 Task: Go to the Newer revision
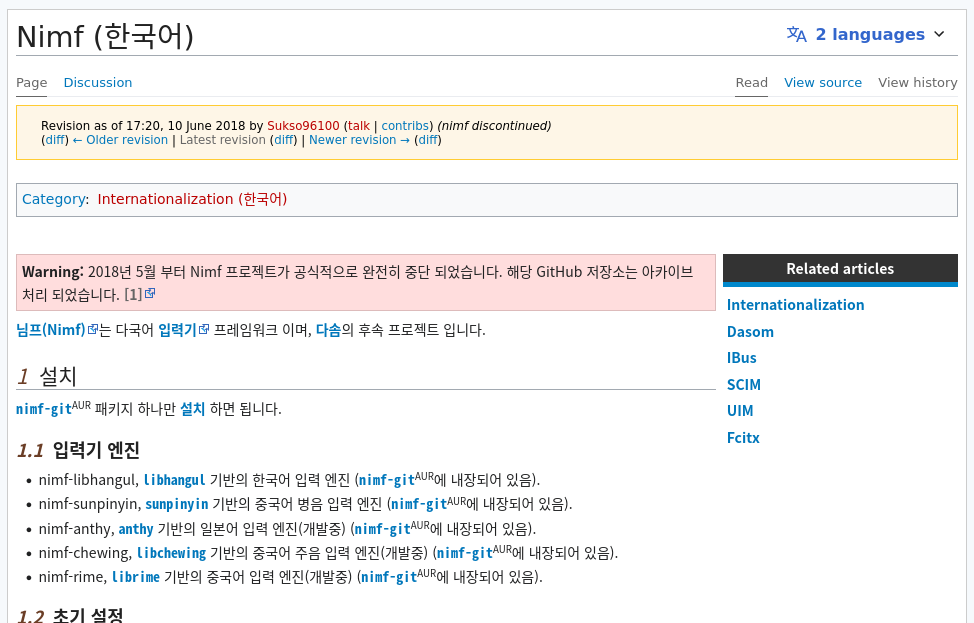(x=359, y=140)
